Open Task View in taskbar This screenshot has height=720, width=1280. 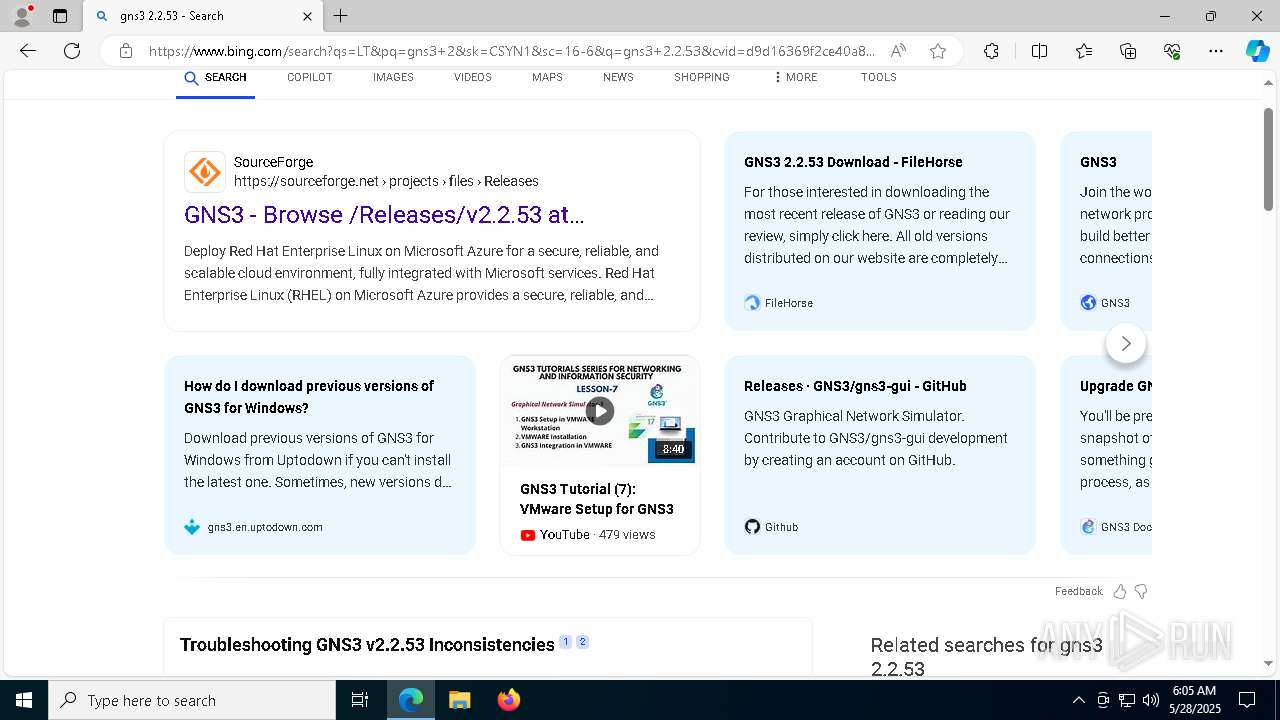click(360, 700)
